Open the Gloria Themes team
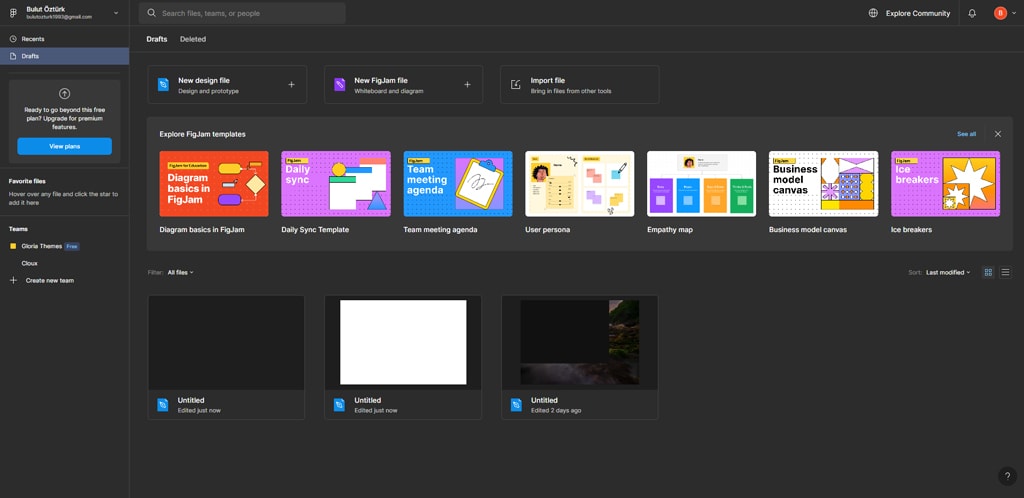This screenshot has width=1024, height=498. pyautogui.click(x=42, y=246)
